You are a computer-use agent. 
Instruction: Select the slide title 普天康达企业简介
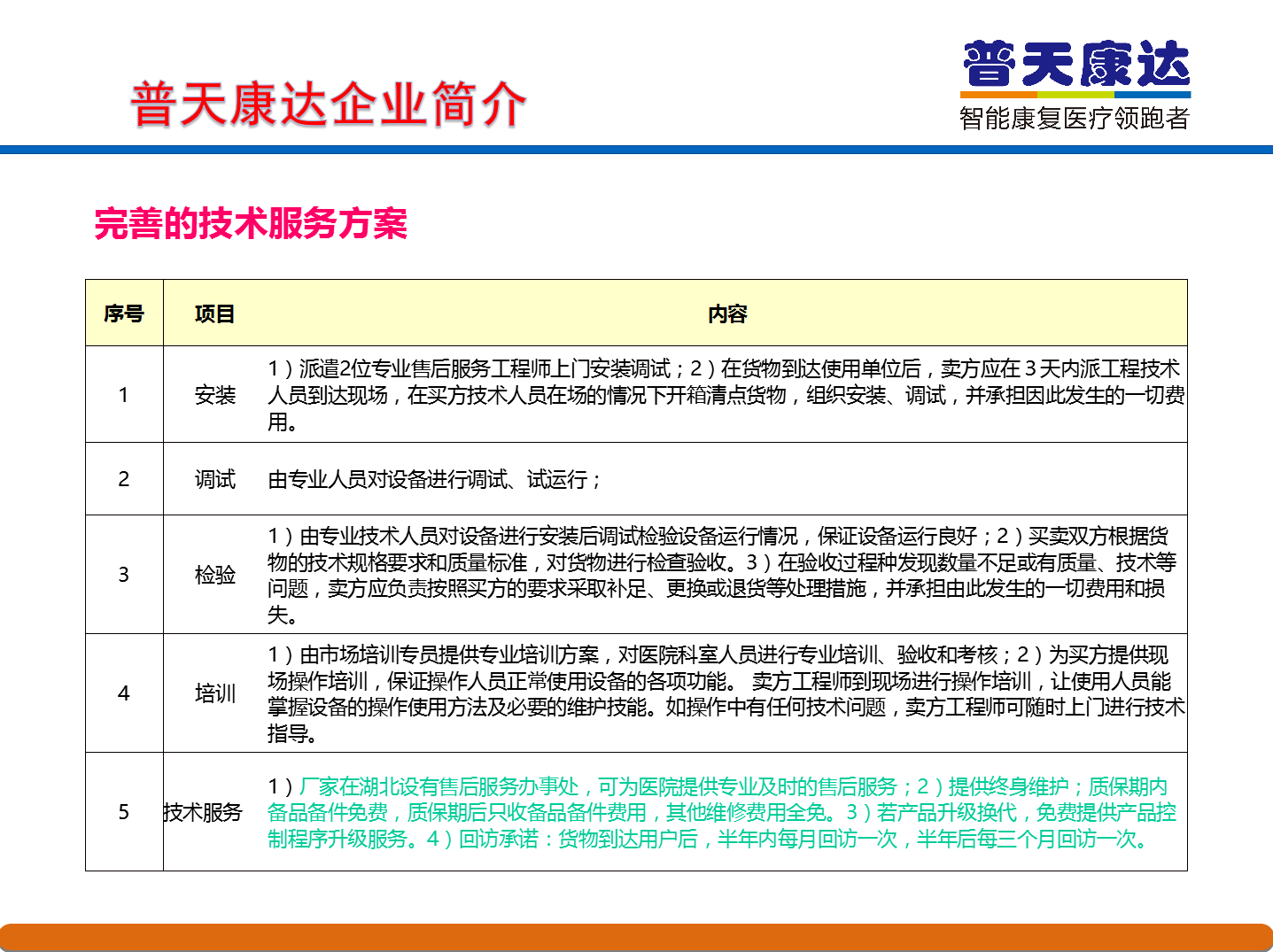pos(329,104)
